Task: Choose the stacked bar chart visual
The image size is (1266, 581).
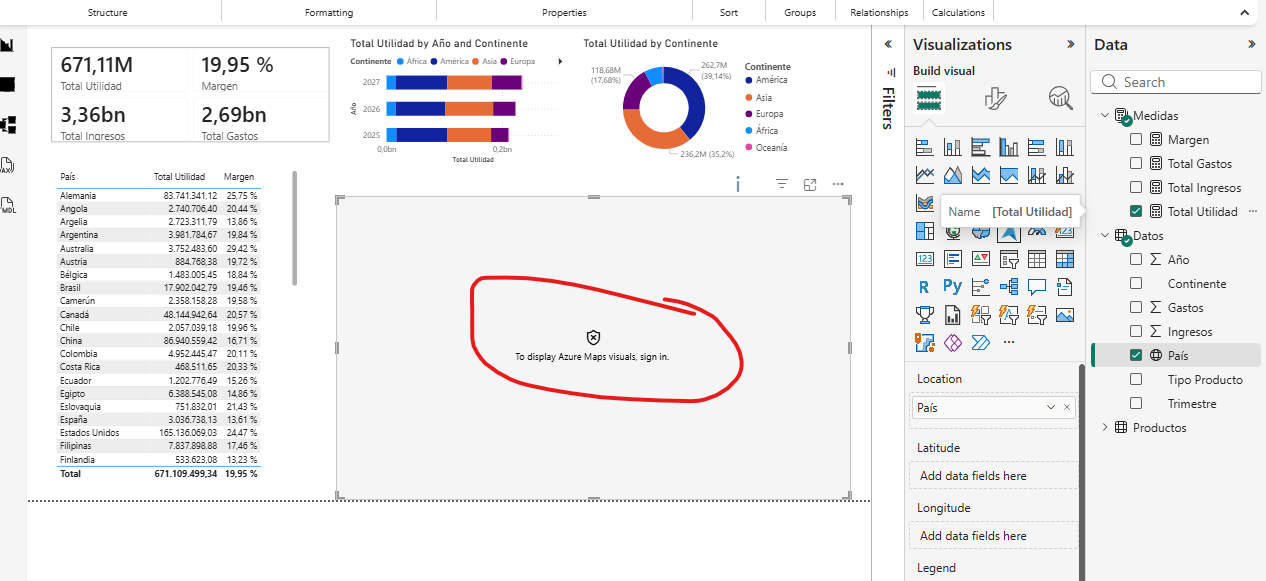Action: [924, 147]
